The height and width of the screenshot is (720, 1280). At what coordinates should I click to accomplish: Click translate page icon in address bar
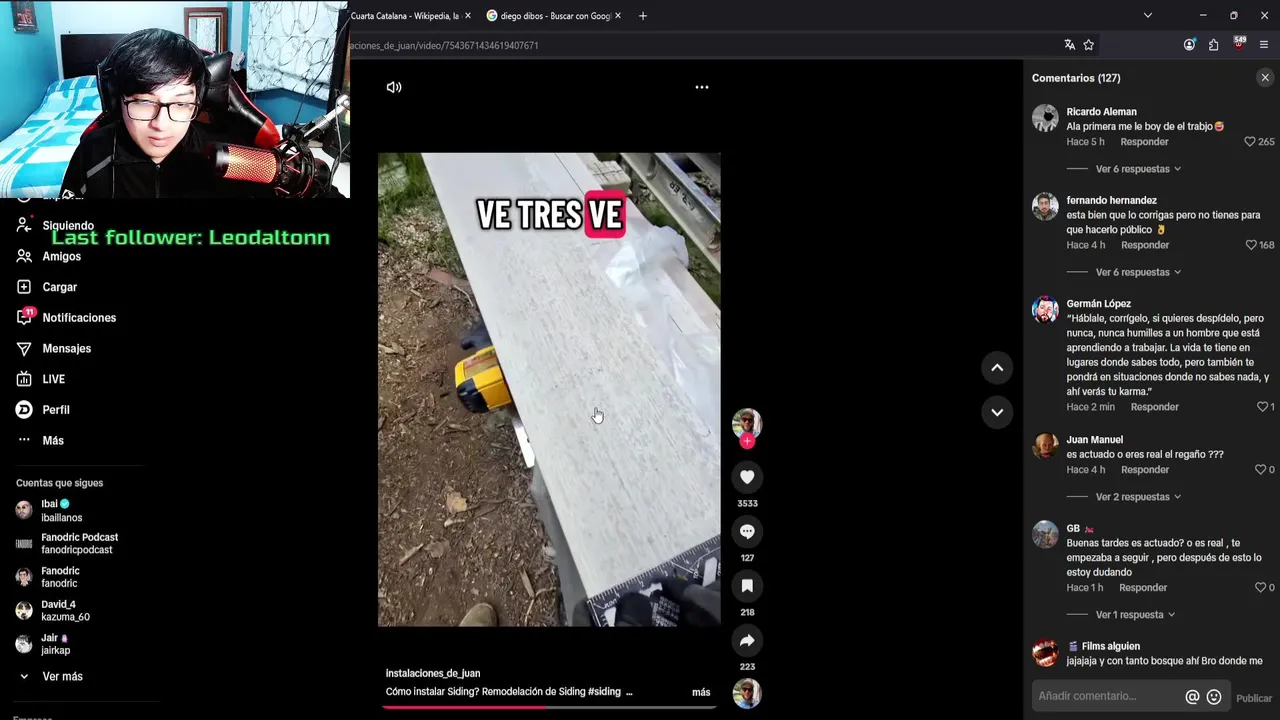1069,45
